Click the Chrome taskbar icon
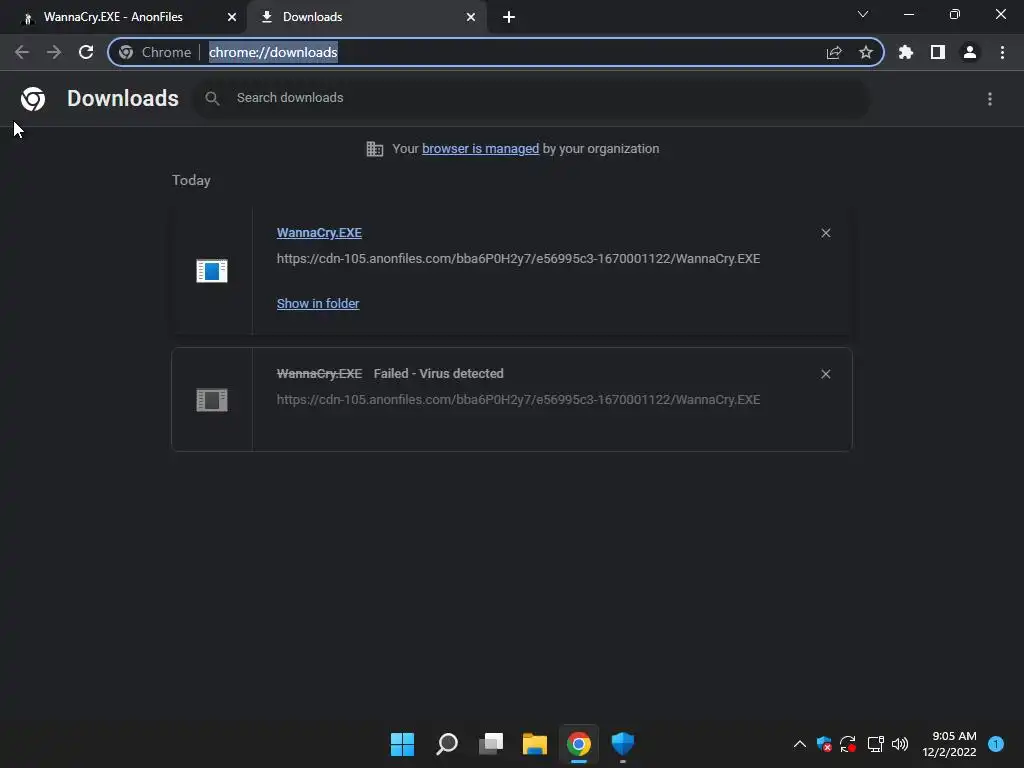This screenshot has width=1024, height=768. 579,744
